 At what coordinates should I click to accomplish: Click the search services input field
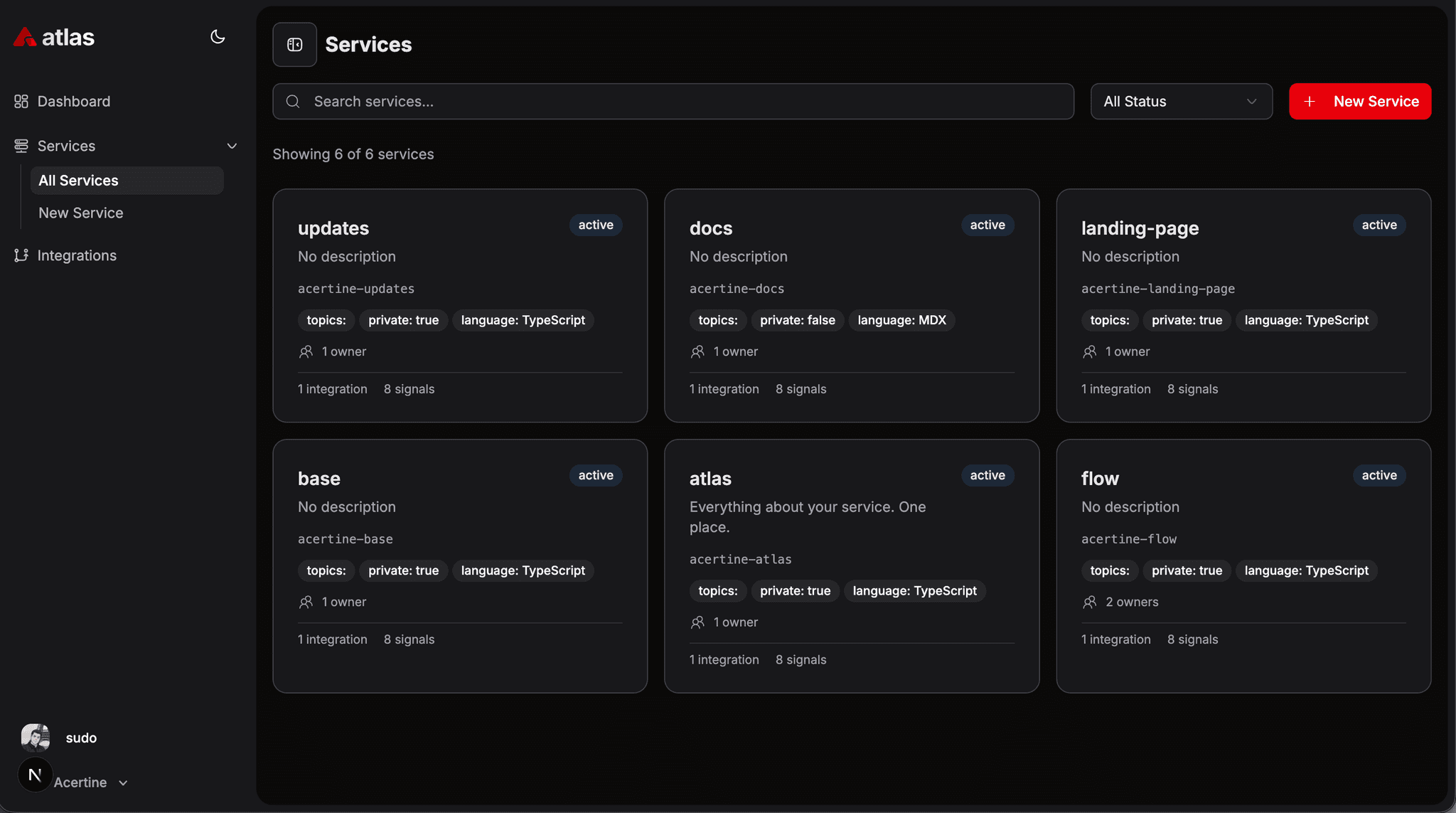672,101
